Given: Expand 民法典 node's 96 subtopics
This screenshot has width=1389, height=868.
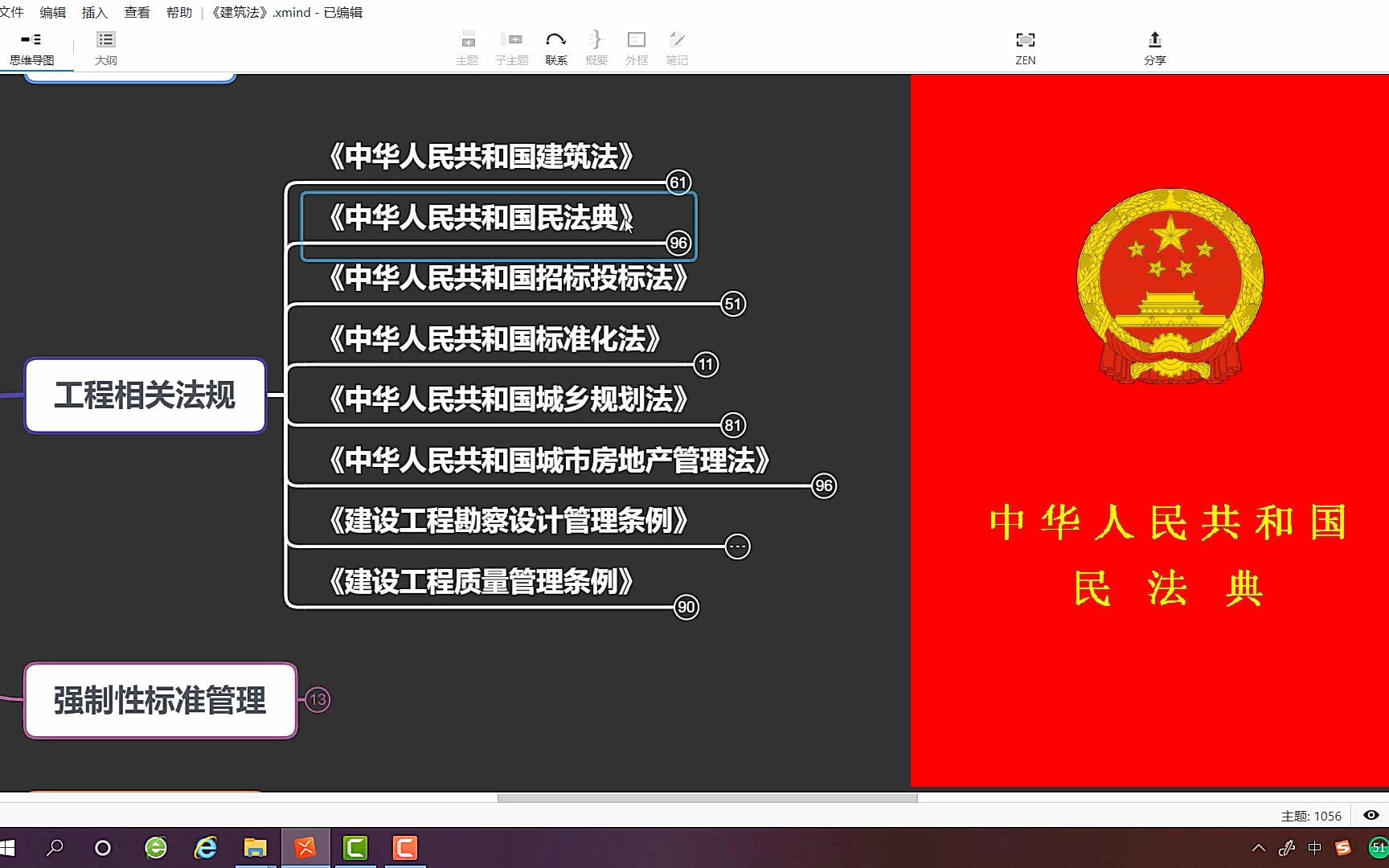Looking at the screenshot, I should click(x=678, y=243).
